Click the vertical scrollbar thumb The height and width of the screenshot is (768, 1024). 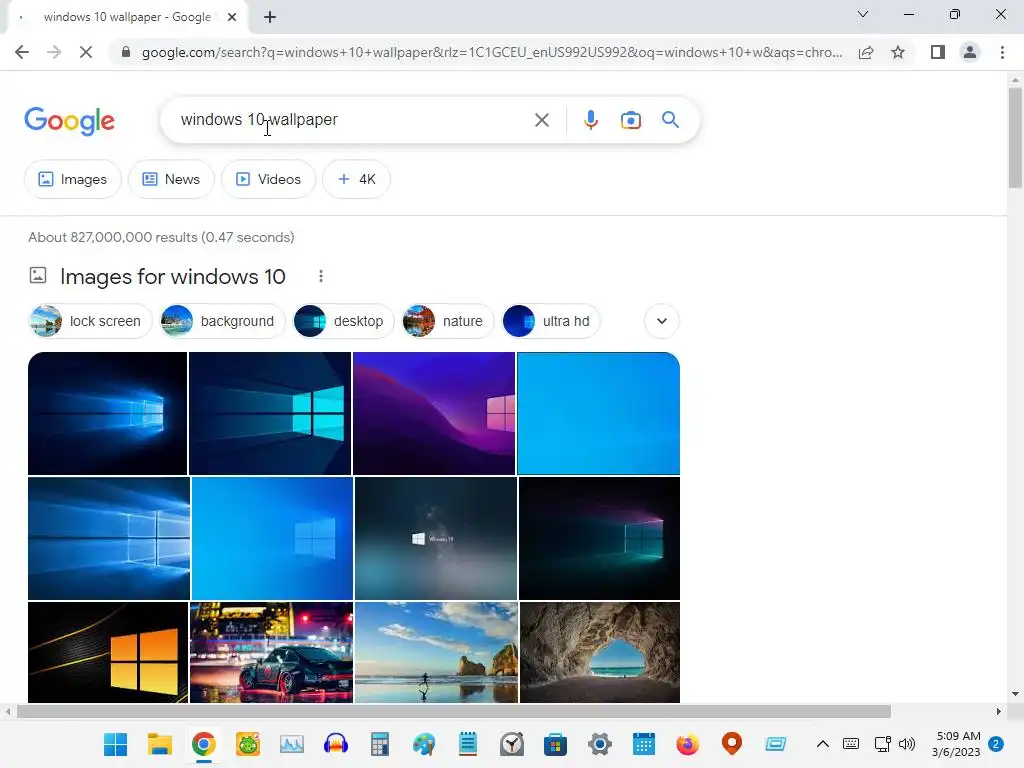pos(1015,137)
